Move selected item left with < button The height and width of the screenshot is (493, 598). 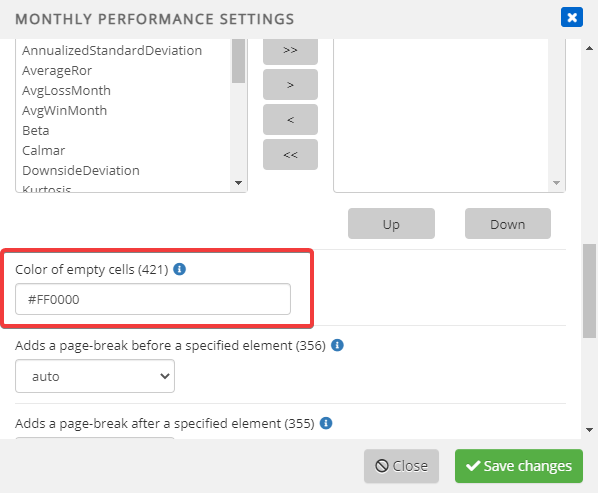tap(290, 120)
